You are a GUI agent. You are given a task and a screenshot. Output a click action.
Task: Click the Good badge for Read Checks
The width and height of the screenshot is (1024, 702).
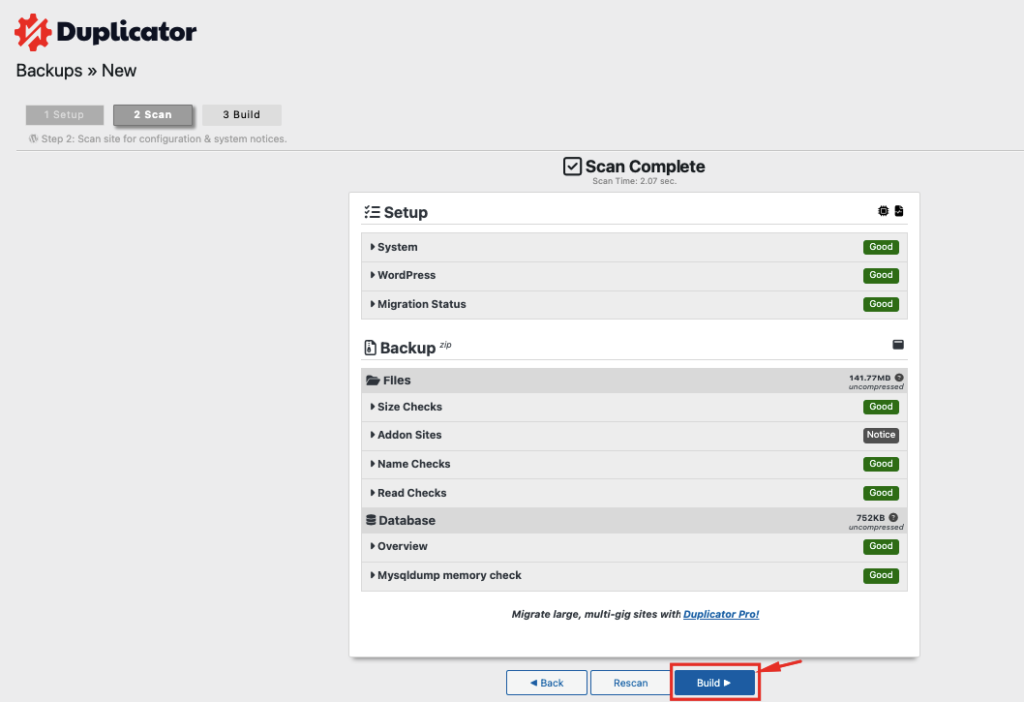tap(881, 493)
